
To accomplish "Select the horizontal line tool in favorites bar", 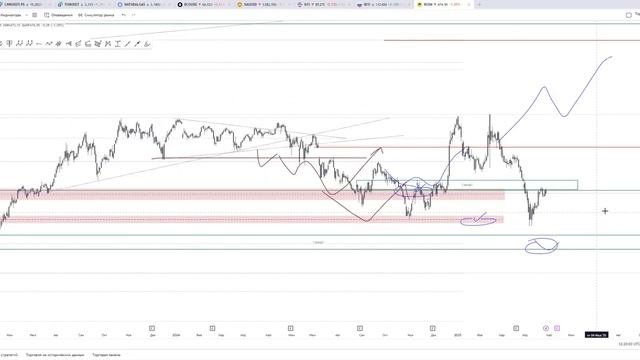I will click(39, 43).
